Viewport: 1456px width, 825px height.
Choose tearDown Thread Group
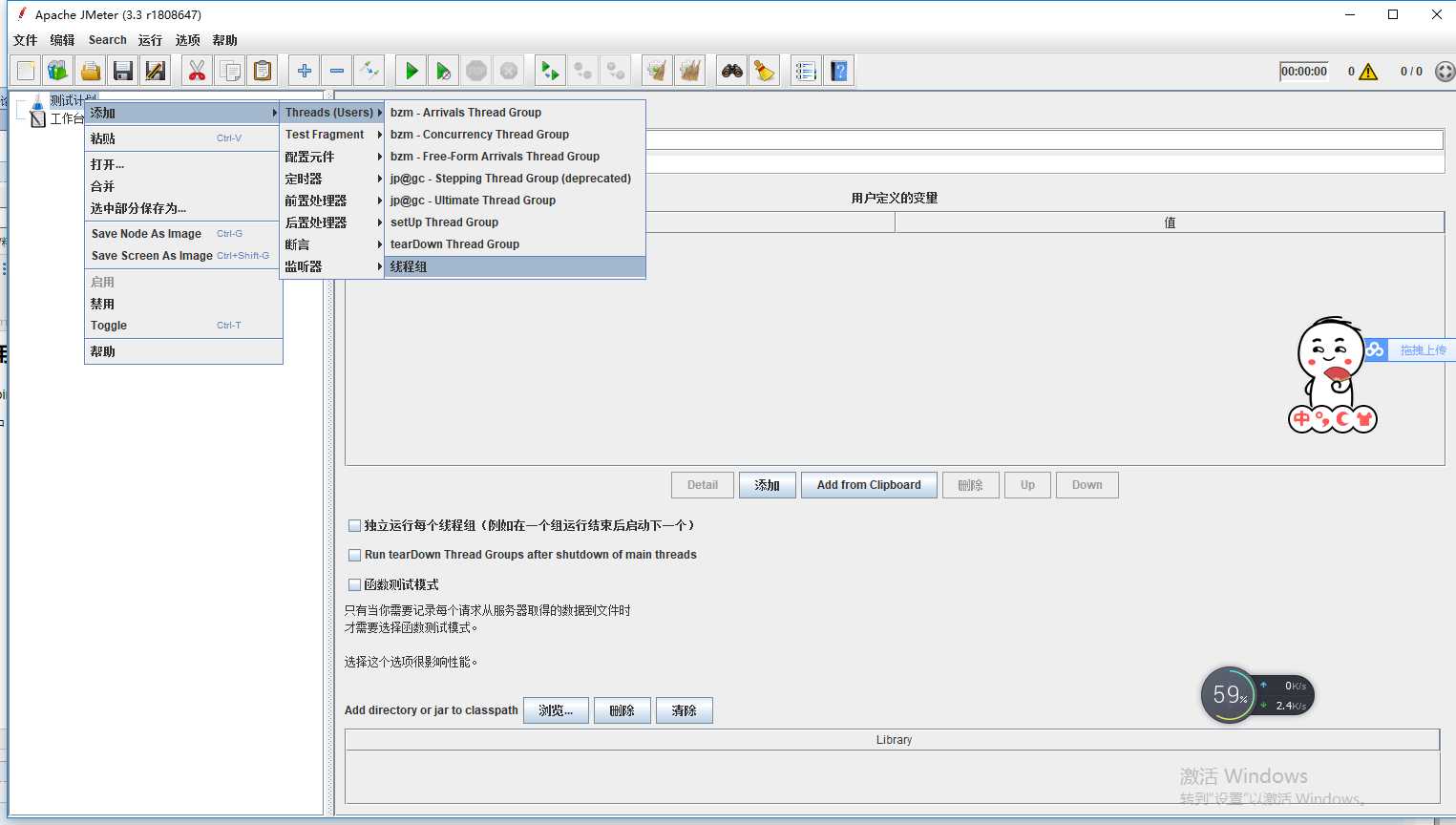516,244
